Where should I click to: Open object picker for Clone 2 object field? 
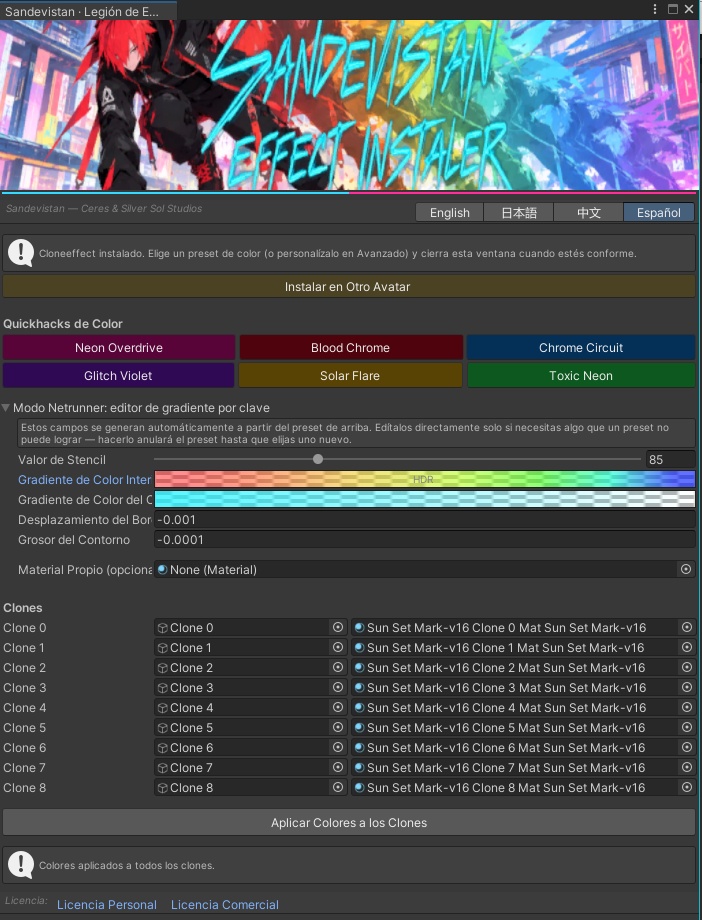pos(338,667)
